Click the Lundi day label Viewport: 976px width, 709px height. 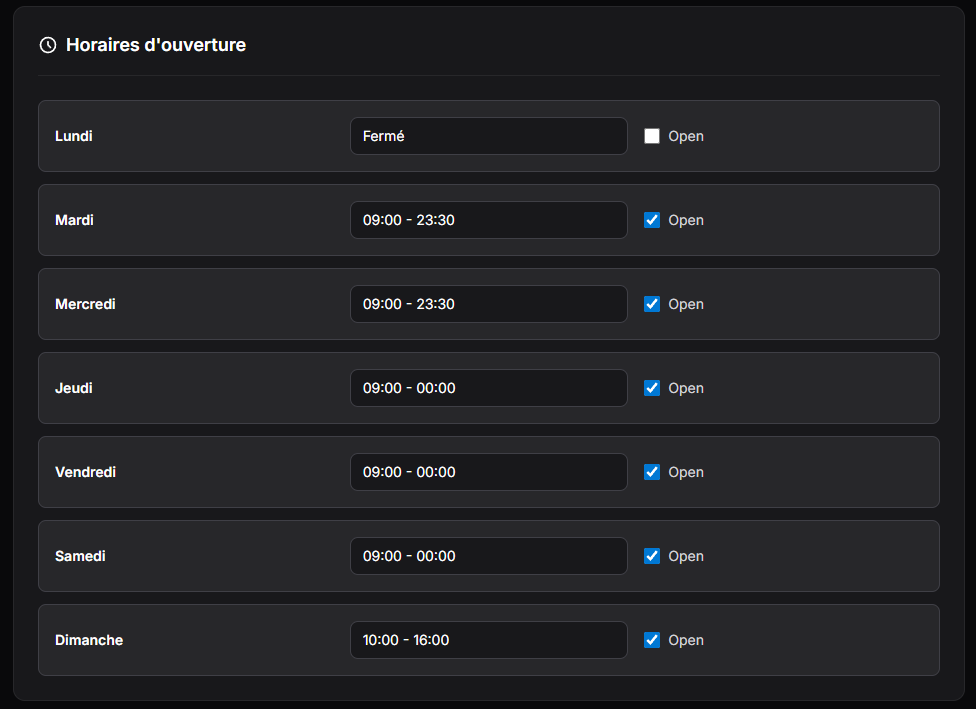tap(74, 136)
